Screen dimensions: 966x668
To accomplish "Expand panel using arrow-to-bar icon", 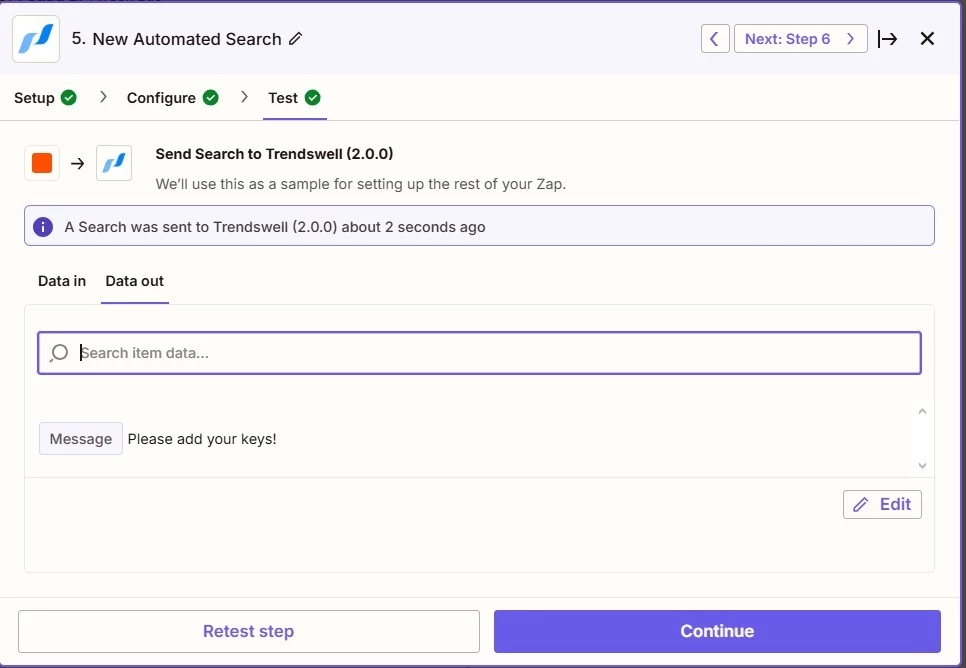I will tap(887, 39).
